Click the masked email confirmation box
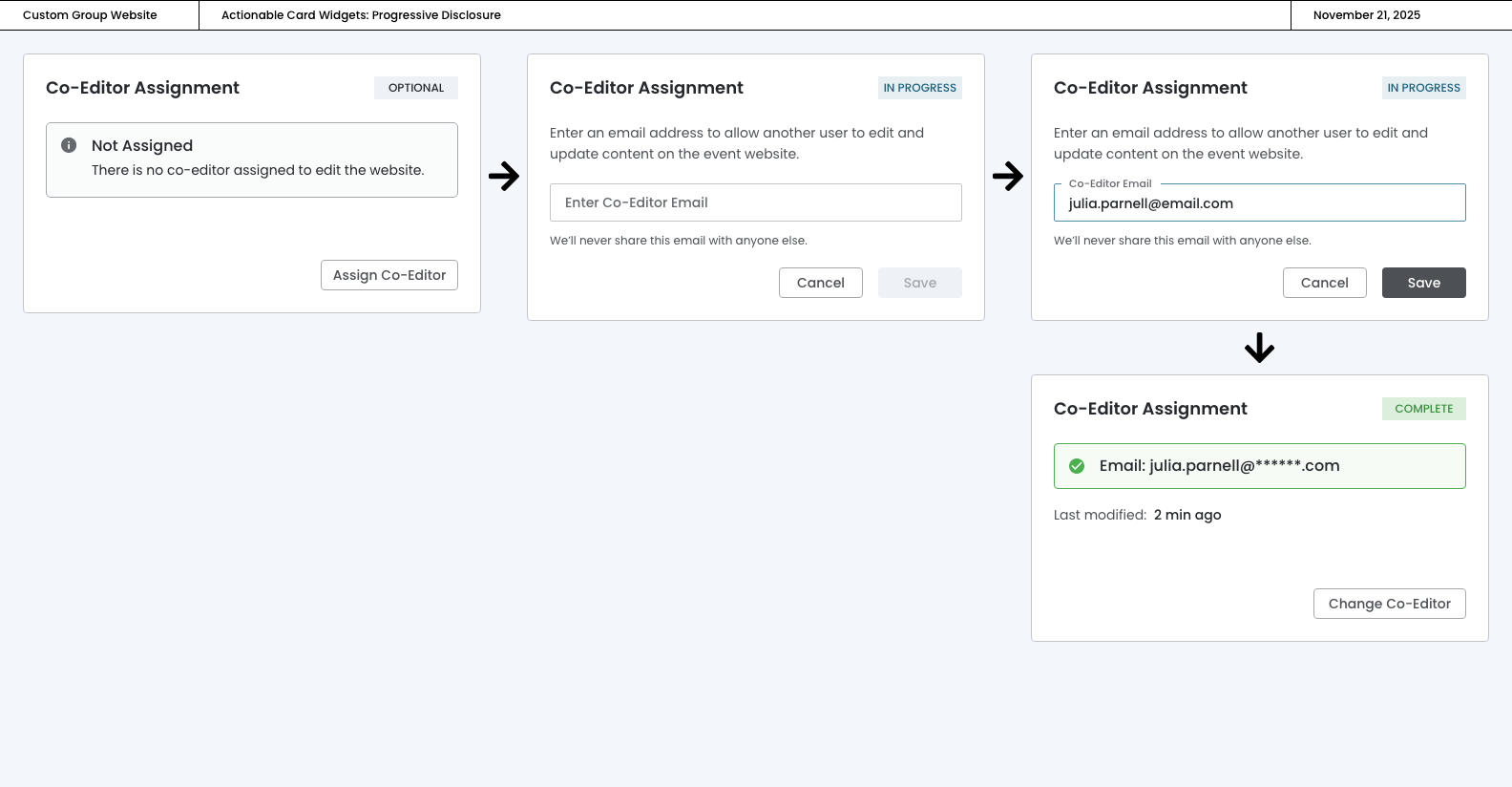 click(x=1259, y=466)
